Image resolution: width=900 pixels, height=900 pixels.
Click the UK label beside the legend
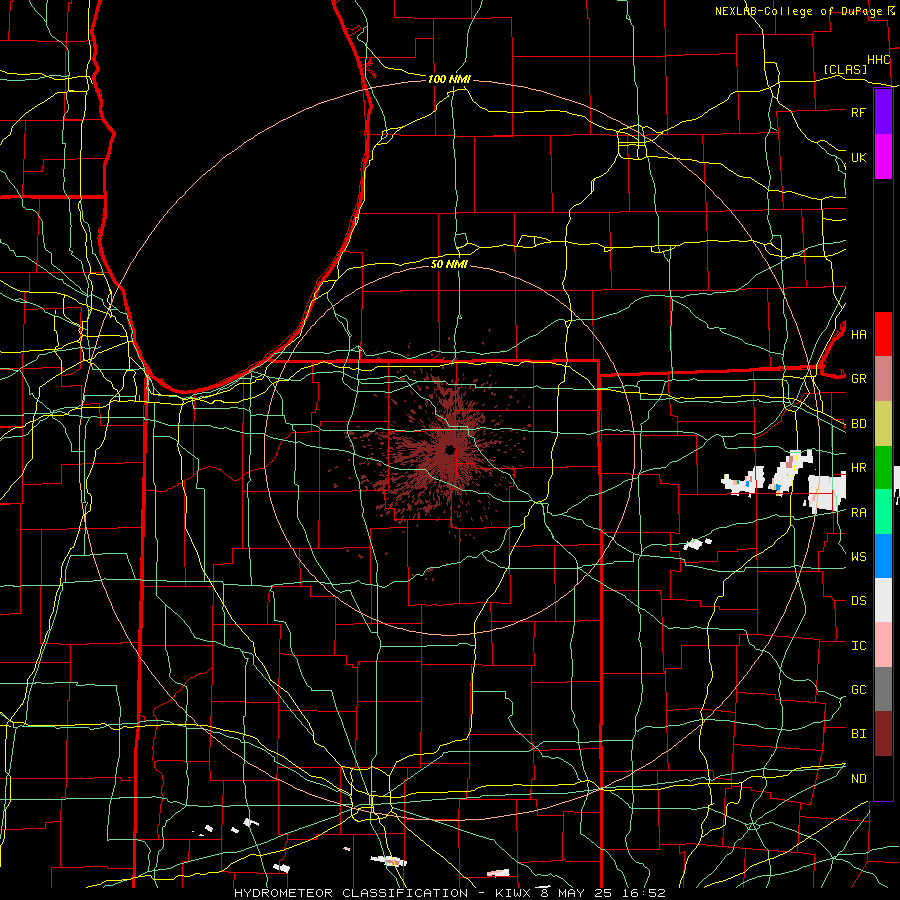tap(858, 157)
